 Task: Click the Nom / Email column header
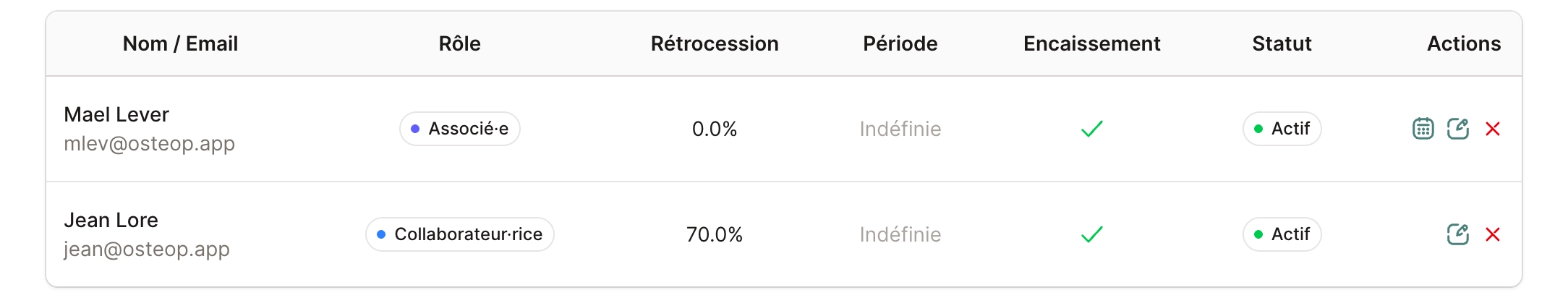180,43
